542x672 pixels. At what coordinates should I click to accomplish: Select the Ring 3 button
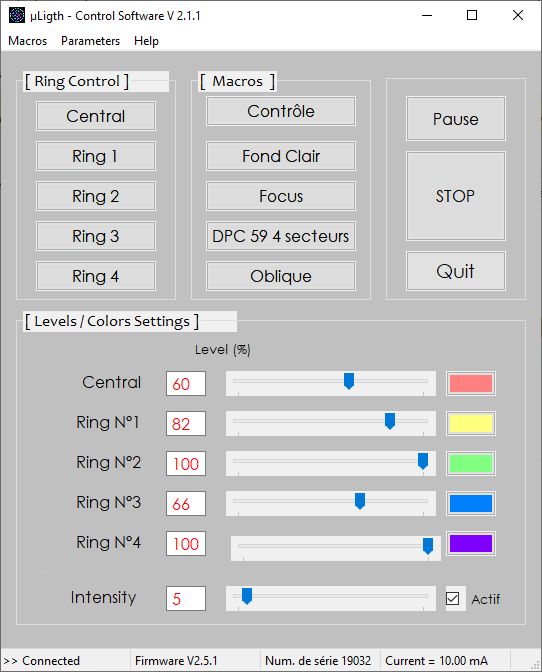tap(96, 236)
